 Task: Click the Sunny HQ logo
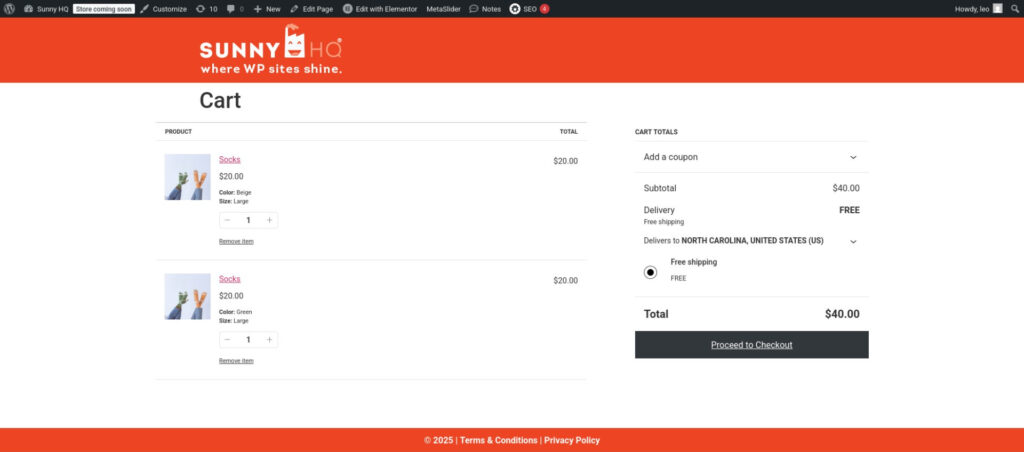point(270,50)
